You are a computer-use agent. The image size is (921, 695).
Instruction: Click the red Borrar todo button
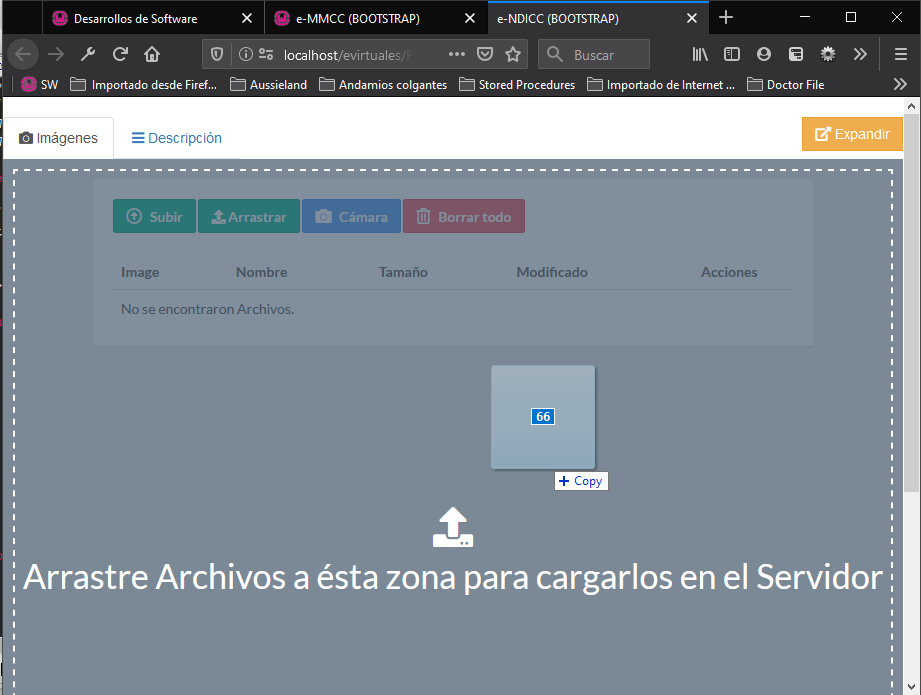pos(463,217)
